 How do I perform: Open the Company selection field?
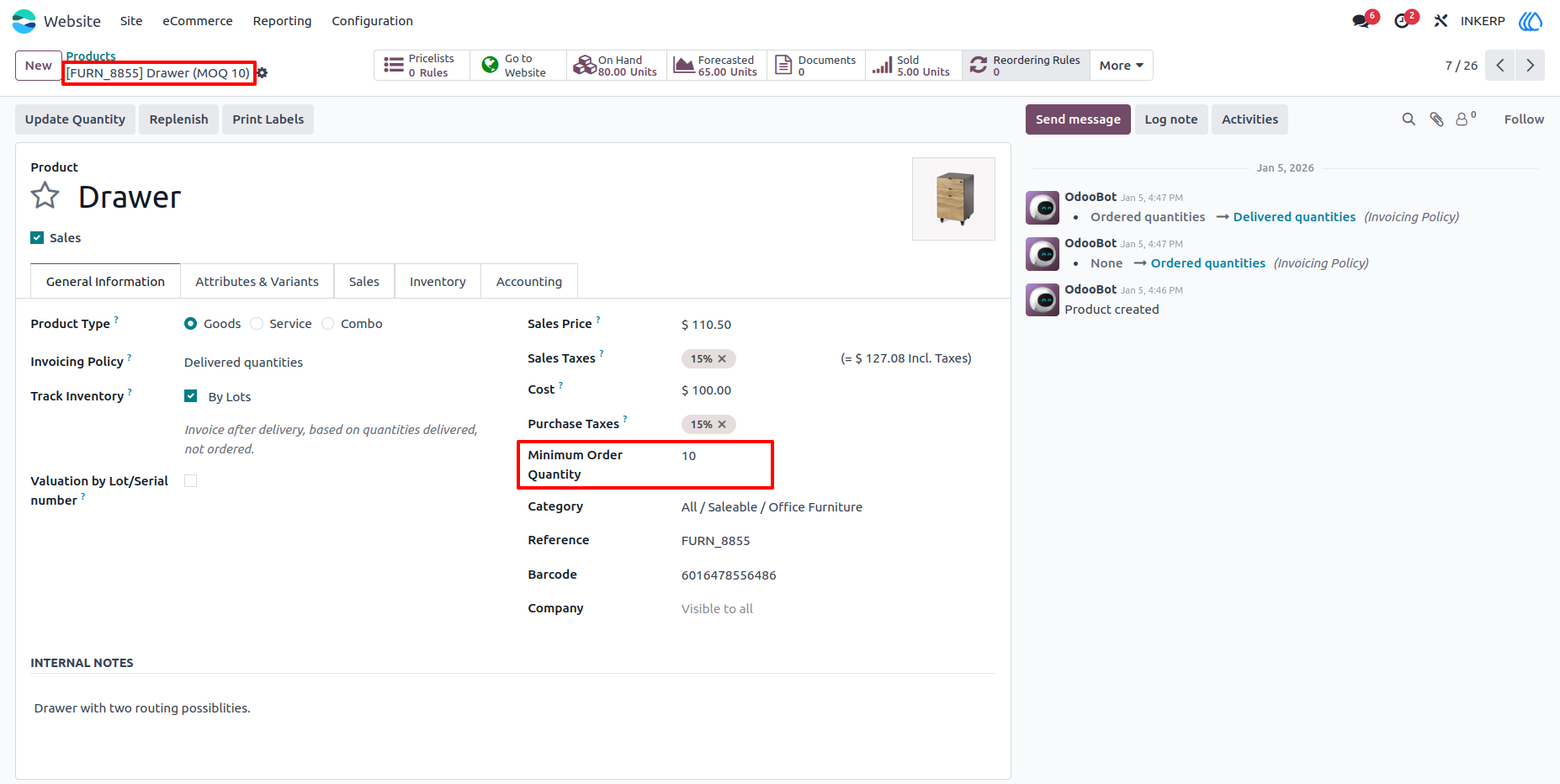837,609
